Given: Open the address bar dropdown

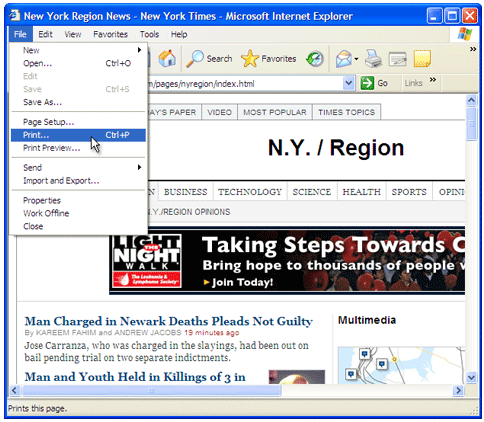Looking at the screenshot, I should point(348,83).
